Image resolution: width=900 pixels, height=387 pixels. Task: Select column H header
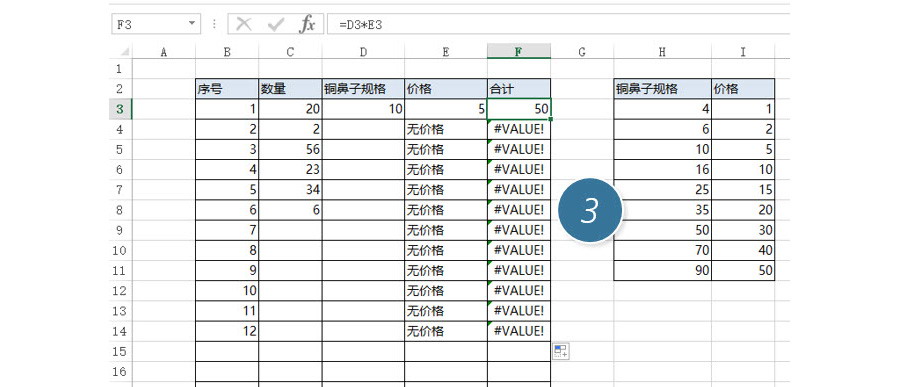662,52
